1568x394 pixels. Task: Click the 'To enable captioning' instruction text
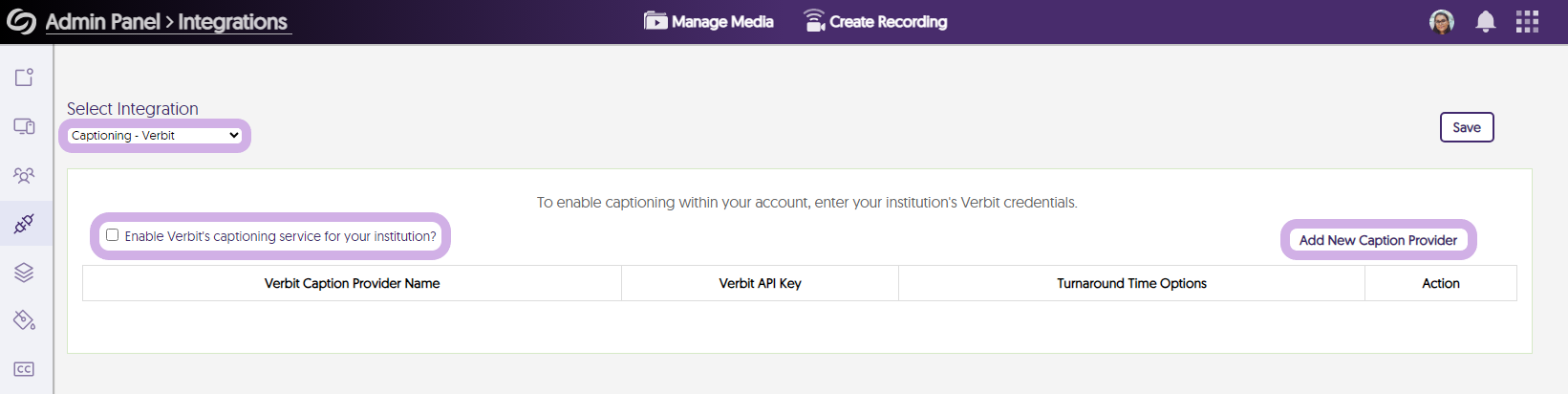point(806,203)
